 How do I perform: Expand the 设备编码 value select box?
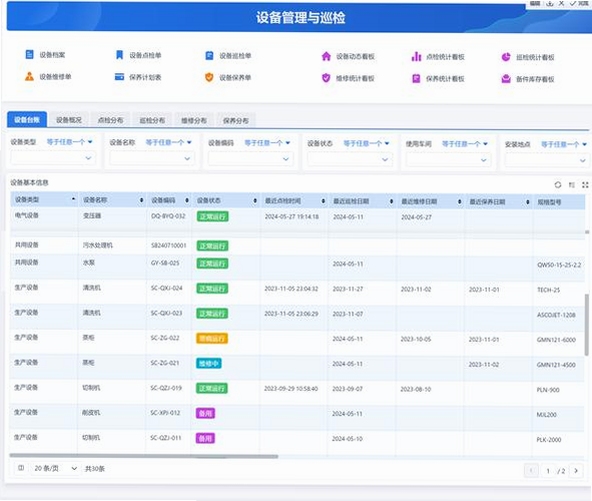(x=251, y=159)
